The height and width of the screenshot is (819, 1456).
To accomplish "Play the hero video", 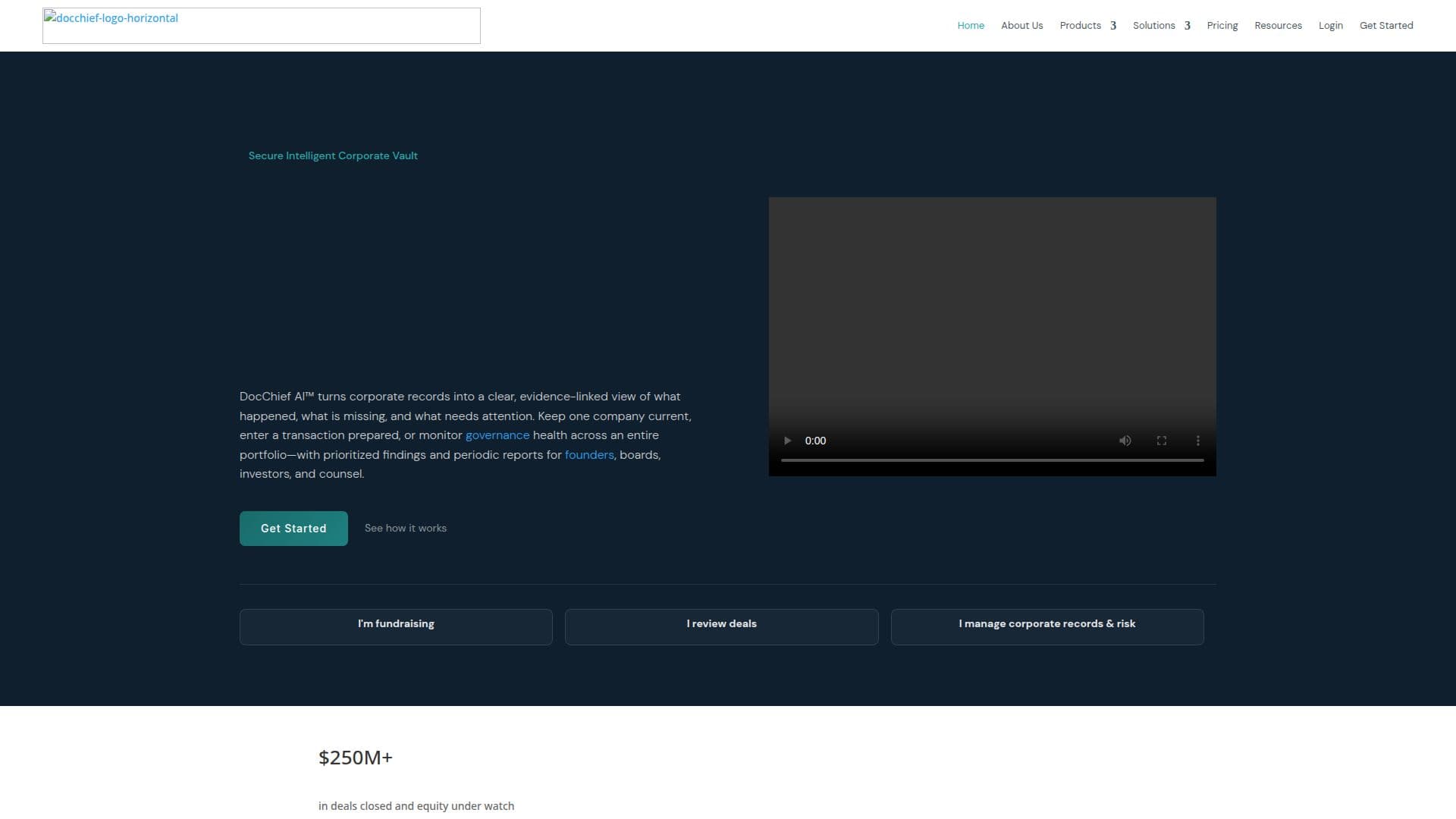I will pyautogui.click(x=787, y=441).
